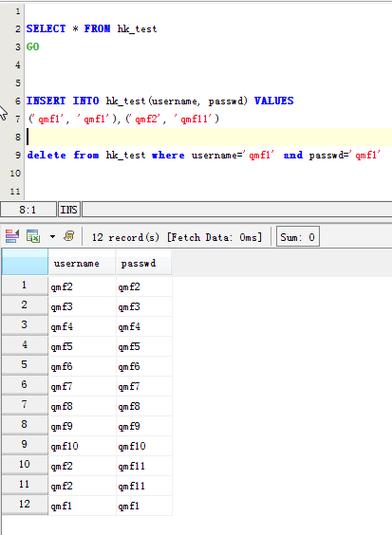Select row header 3 in results grid
Screen dimensions: 392x535
click(x=25, y=325)
